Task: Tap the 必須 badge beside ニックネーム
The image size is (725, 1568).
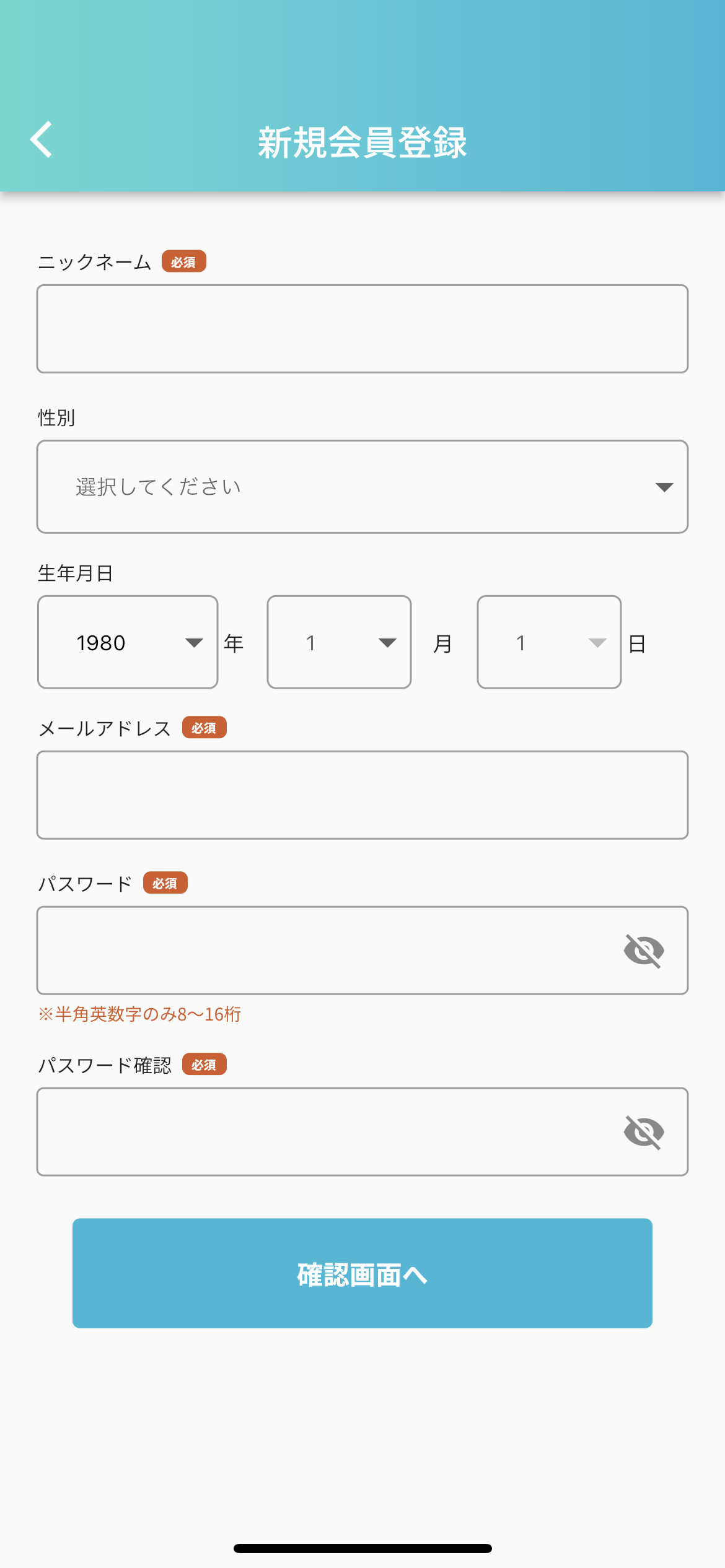Action: click(x=183, y=262)
